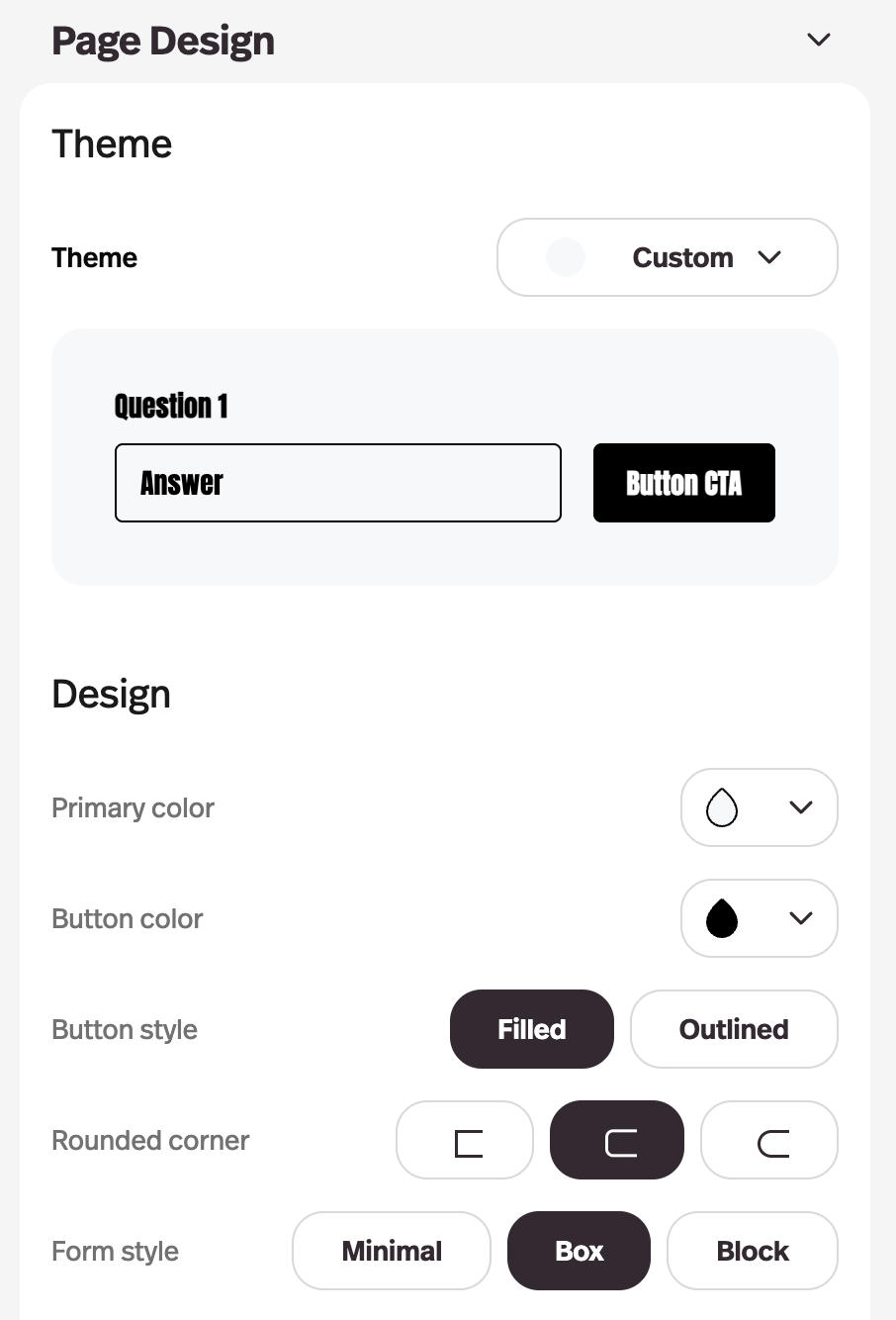Screen dimensions: 896x1320
Task: Click the chevron on the theme selector
Action: (770, 257)
